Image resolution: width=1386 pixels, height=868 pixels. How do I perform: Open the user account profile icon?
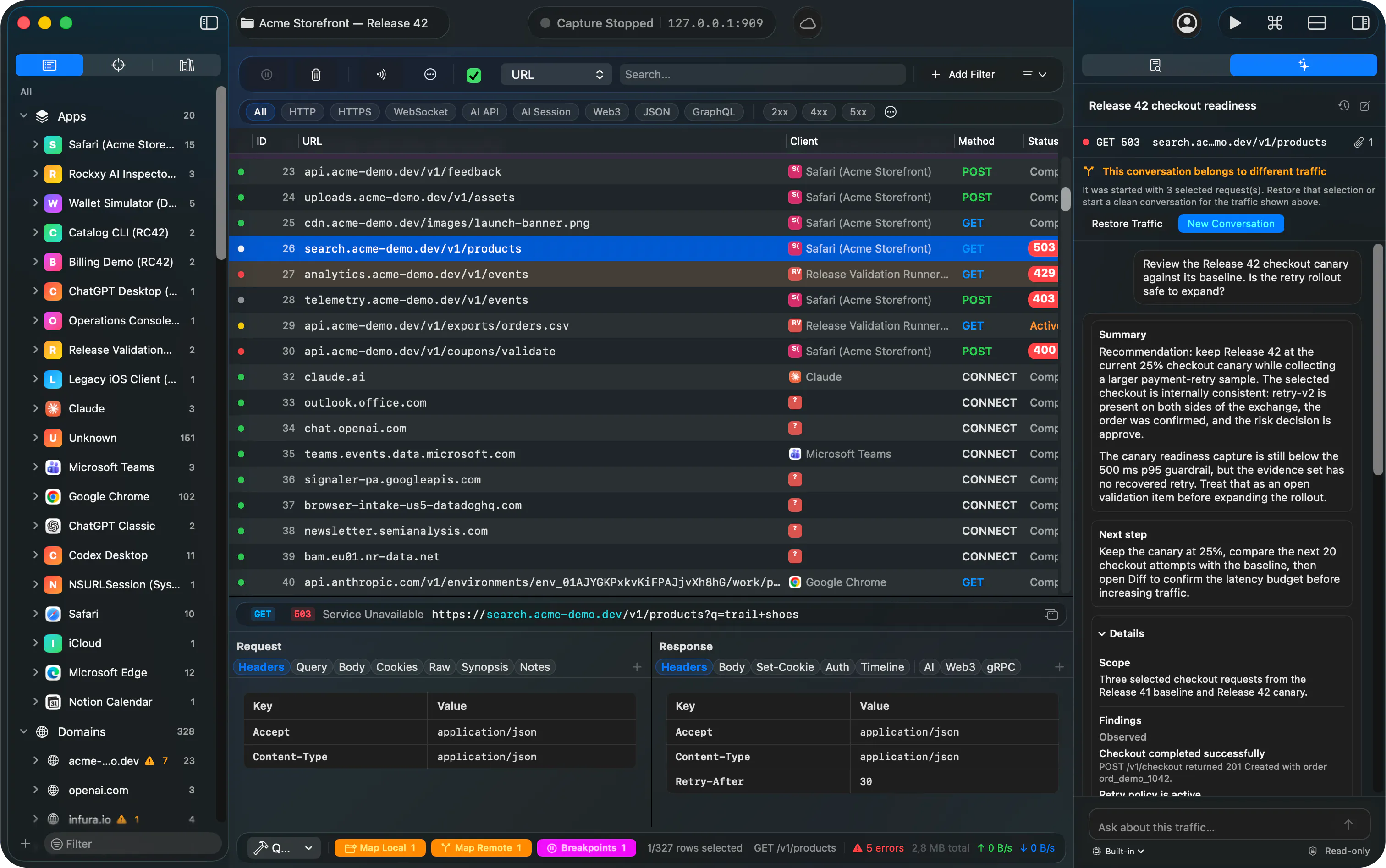click(x=1187, y=23)
